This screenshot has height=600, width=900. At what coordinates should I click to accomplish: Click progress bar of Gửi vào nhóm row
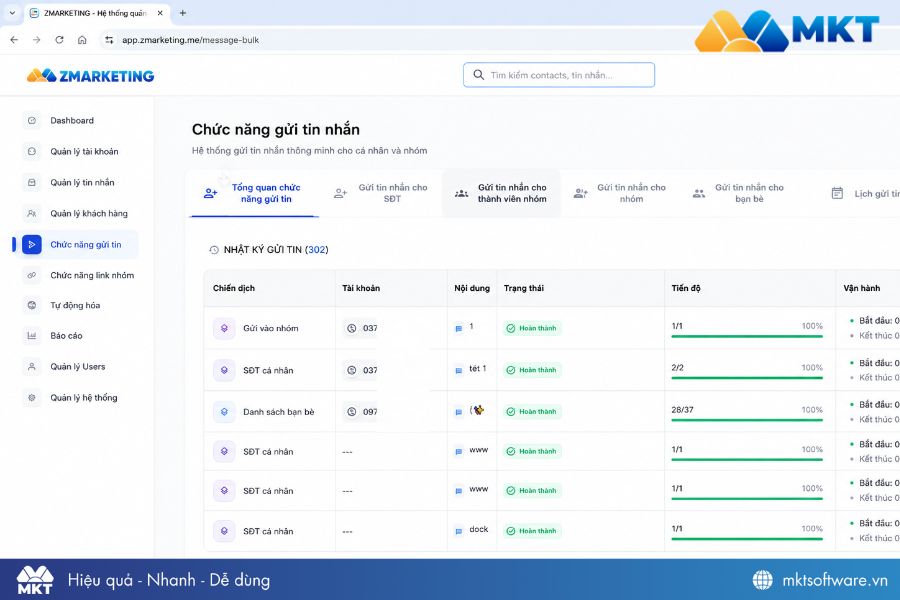click(x=747, y=336)
